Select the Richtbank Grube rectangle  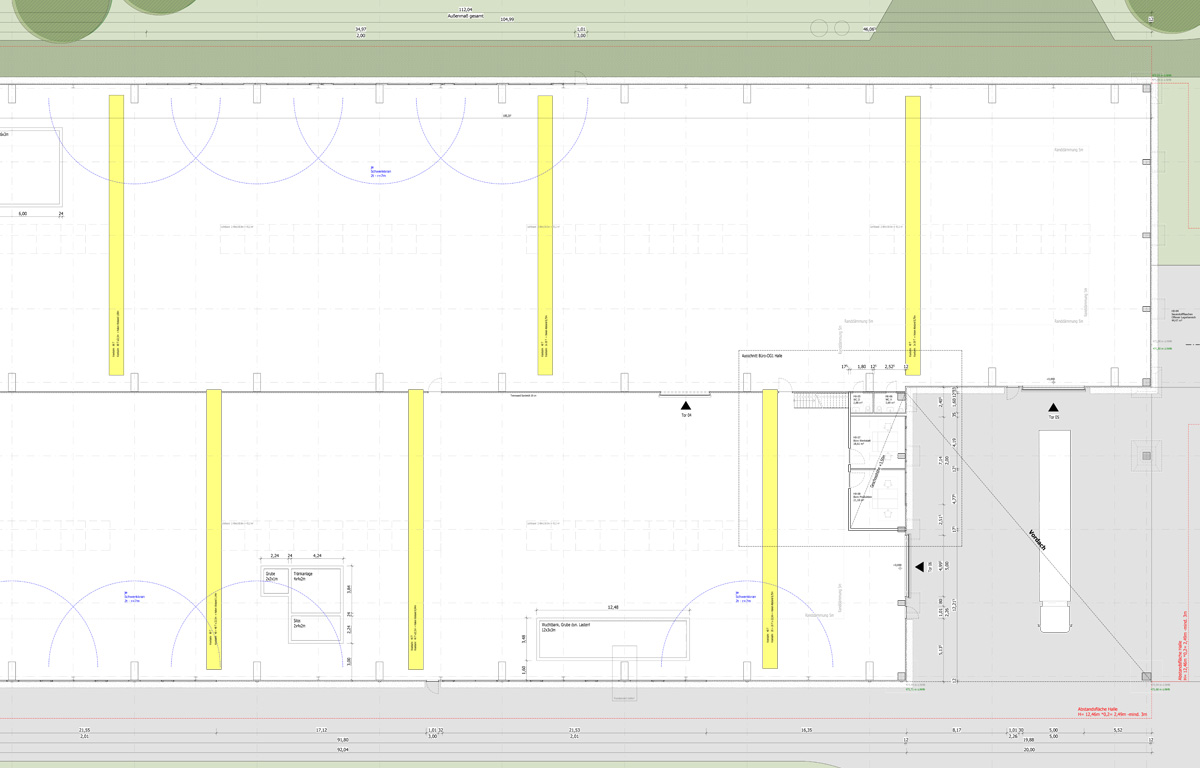pyautogui.click(x=613, y=639)
